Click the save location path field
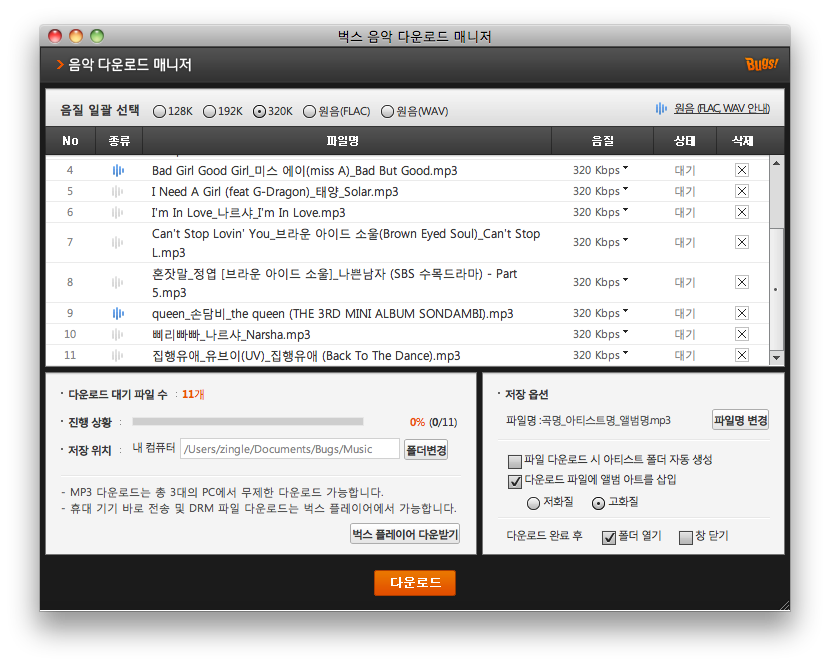Screen dimensions: 830x666 click(x=290, y=449)
